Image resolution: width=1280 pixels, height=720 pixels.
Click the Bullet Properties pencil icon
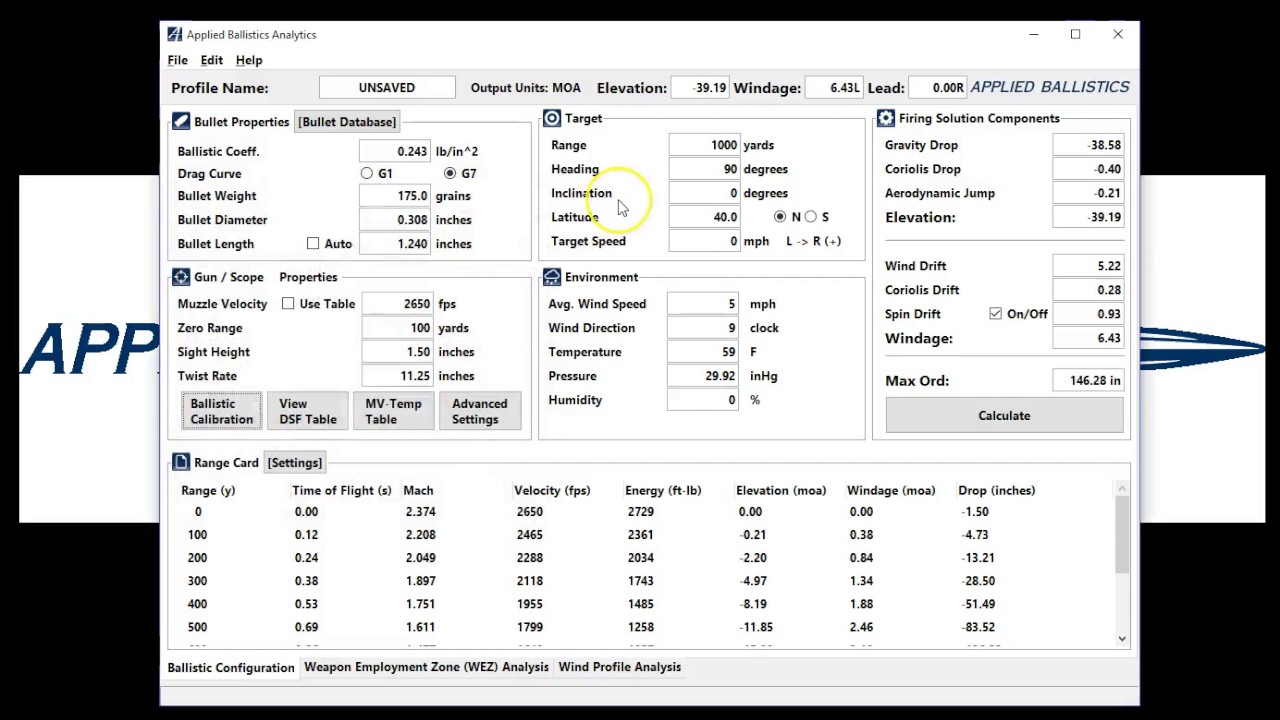click(181, 121)
